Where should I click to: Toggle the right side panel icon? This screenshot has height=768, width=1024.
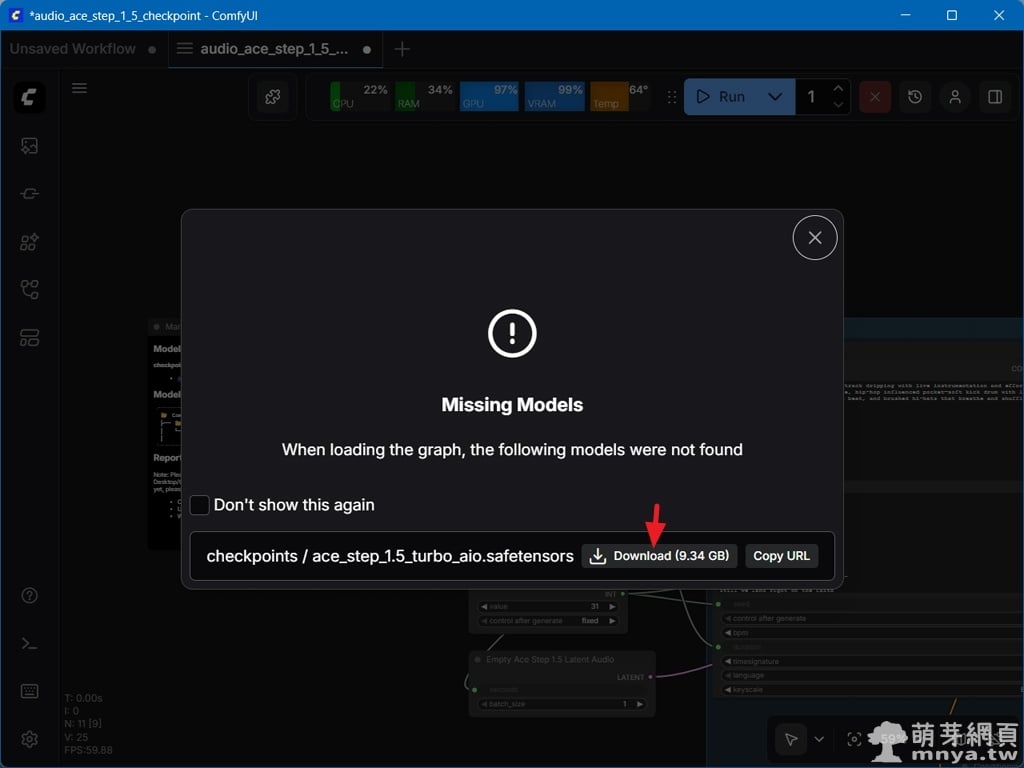point(995,97)
